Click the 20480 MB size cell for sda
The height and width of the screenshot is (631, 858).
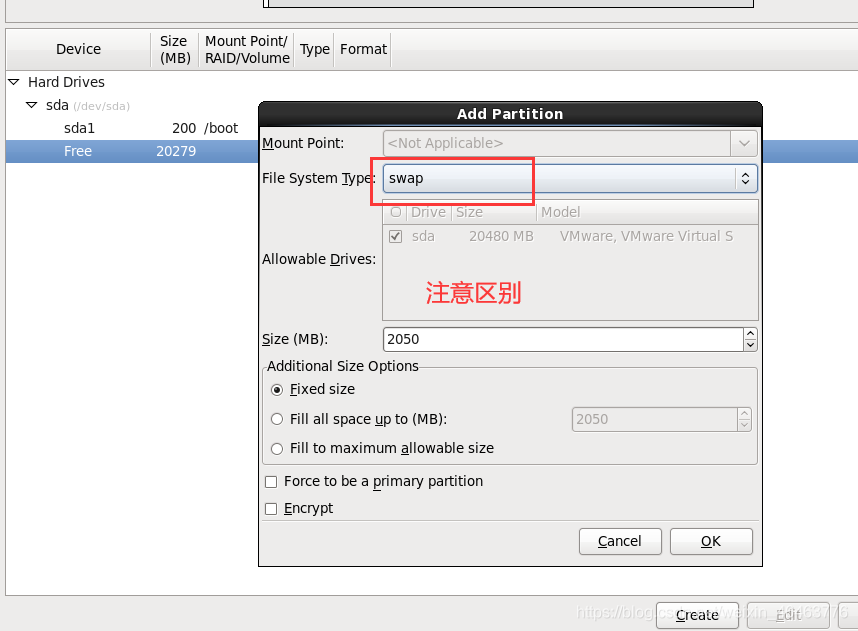(x=501, y=236)
